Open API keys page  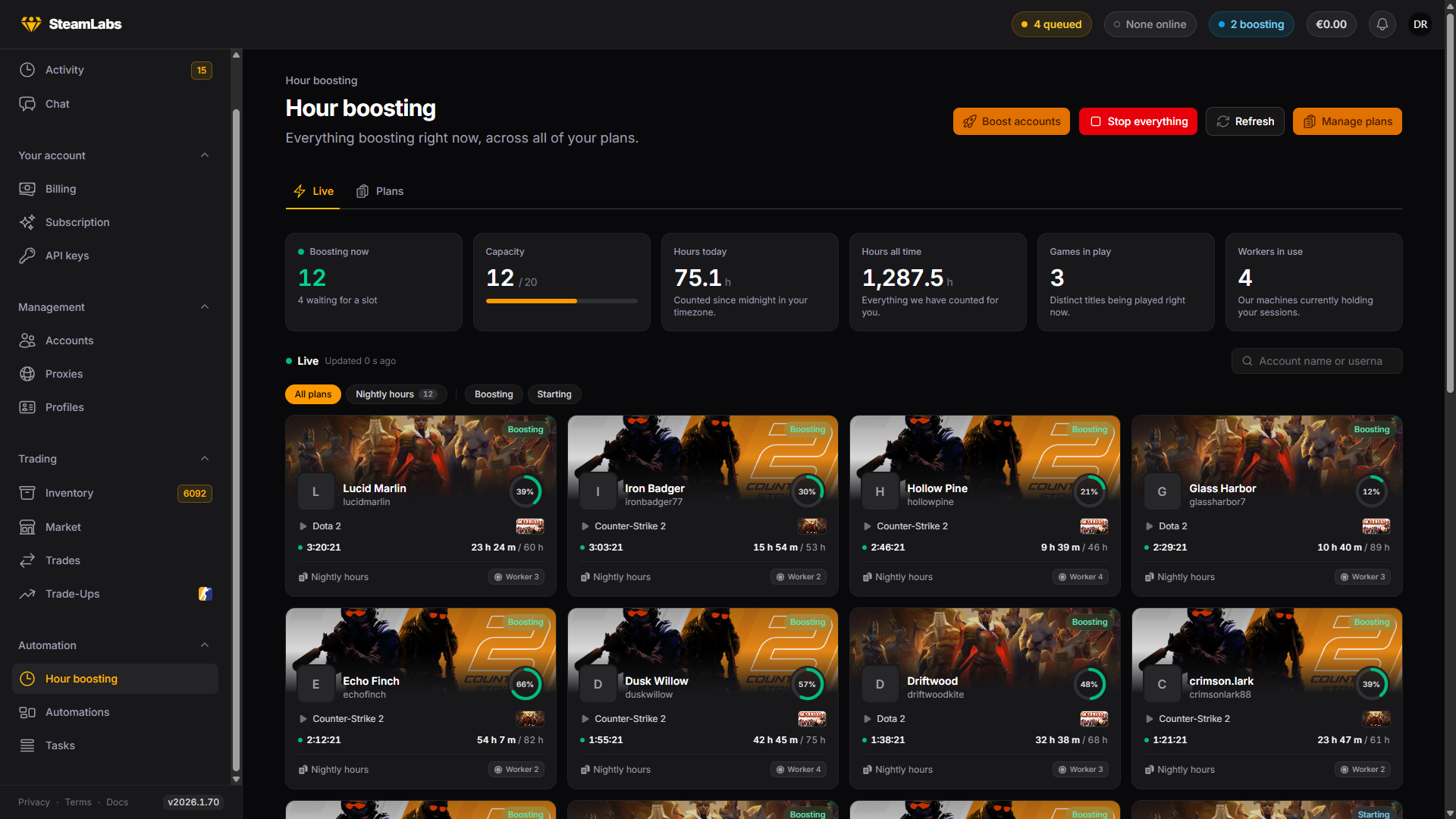click(115, 256)
